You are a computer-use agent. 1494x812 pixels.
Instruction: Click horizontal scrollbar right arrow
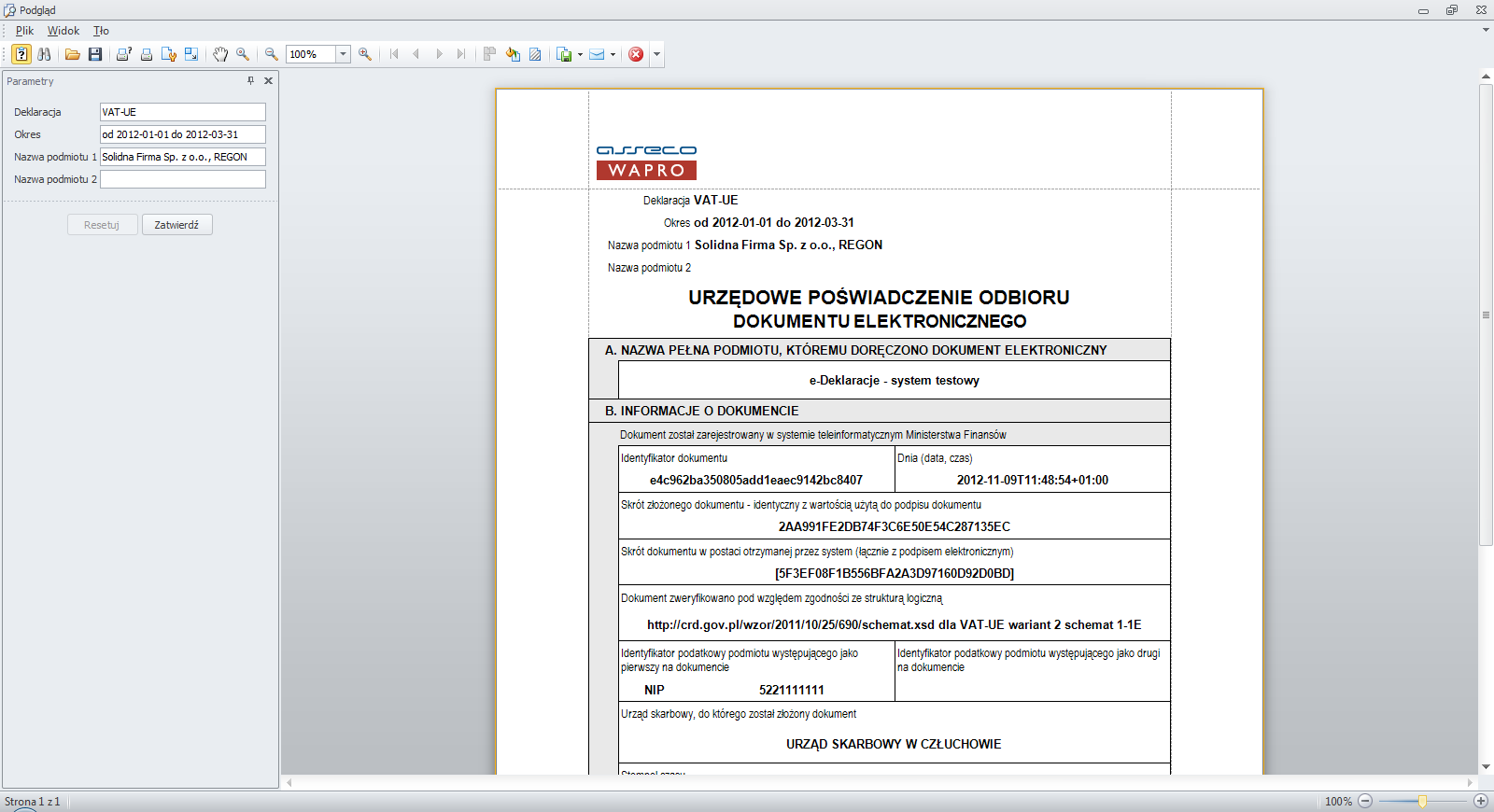(x=1471, y=782)
